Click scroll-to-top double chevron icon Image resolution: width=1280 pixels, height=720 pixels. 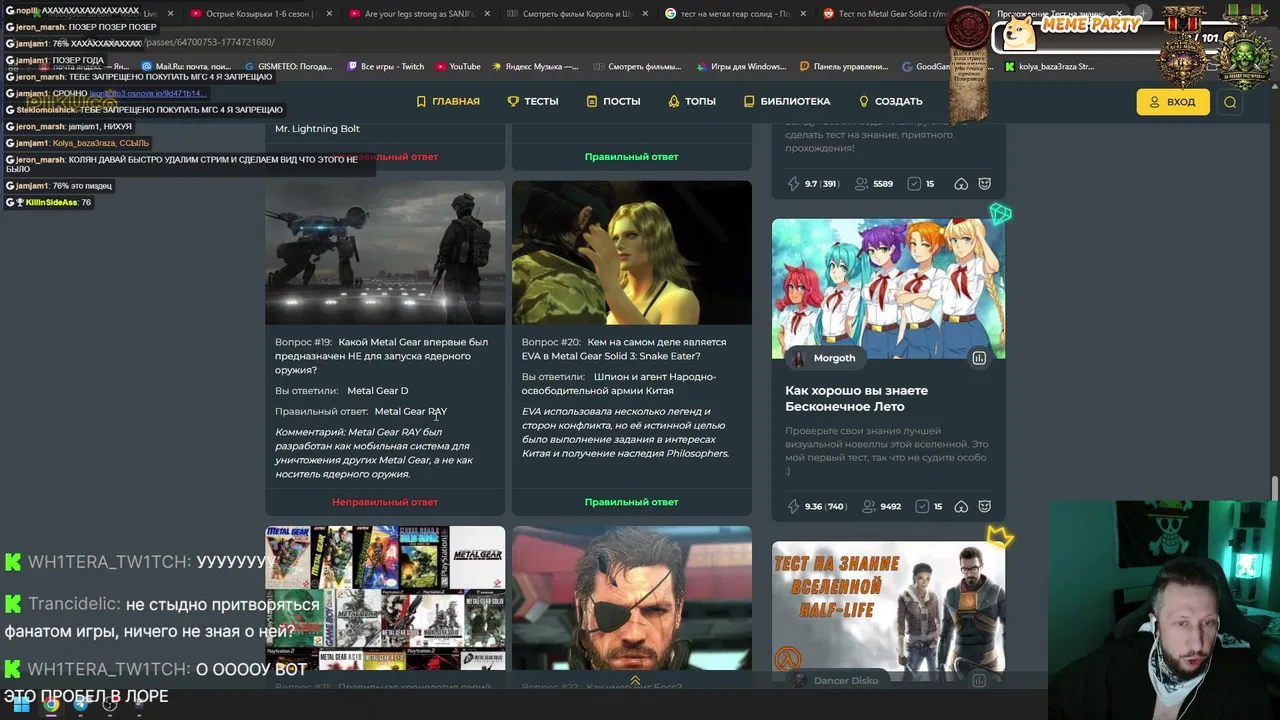pos(635,680)
